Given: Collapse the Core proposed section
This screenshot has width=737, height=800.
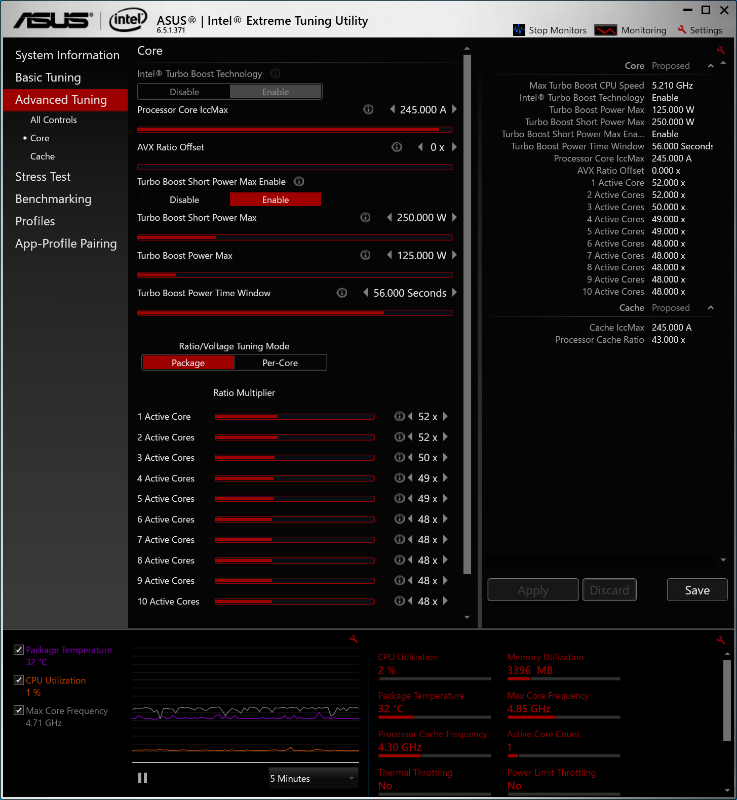Looking at the screenshot, I should [x=710, y=66].
